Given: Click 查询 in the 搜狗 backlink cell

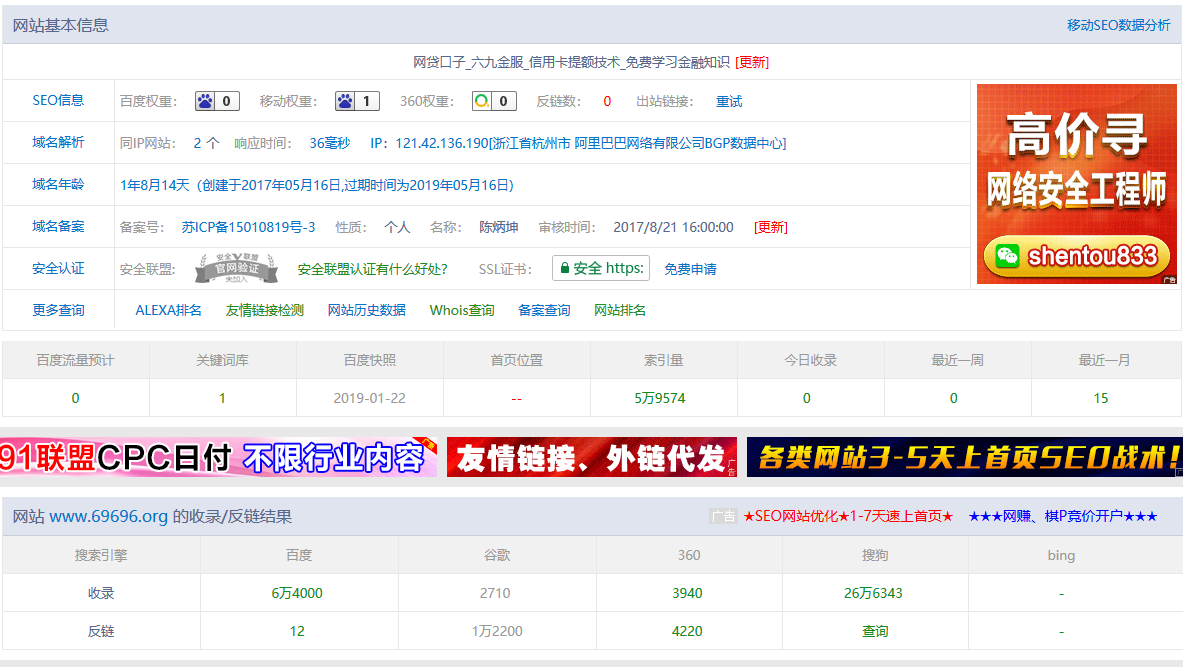Looking at the screenshot, I should click(x=875, y=631).
